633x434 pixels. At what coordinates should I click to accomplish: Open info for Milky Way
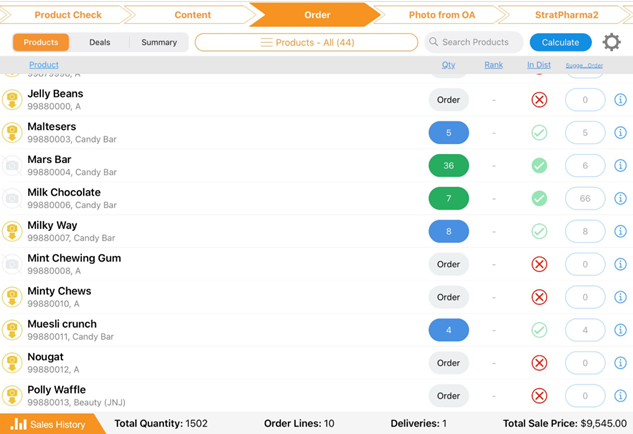pyautogui.click(x=620, y=231)
